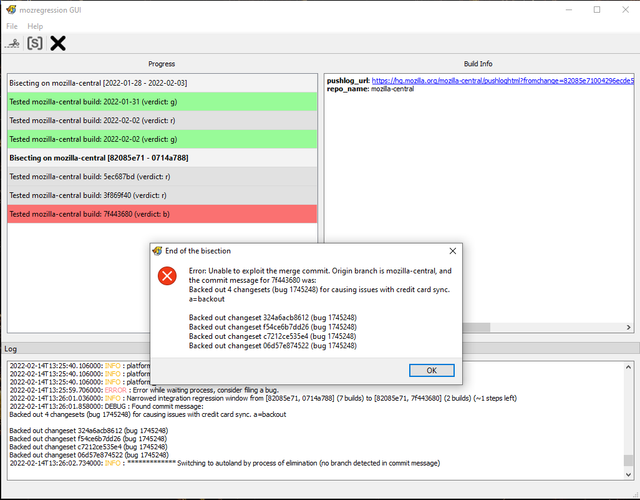Click the Build Info right scroll arrow
The image size is (640, 500).
(x=629, y=327)
